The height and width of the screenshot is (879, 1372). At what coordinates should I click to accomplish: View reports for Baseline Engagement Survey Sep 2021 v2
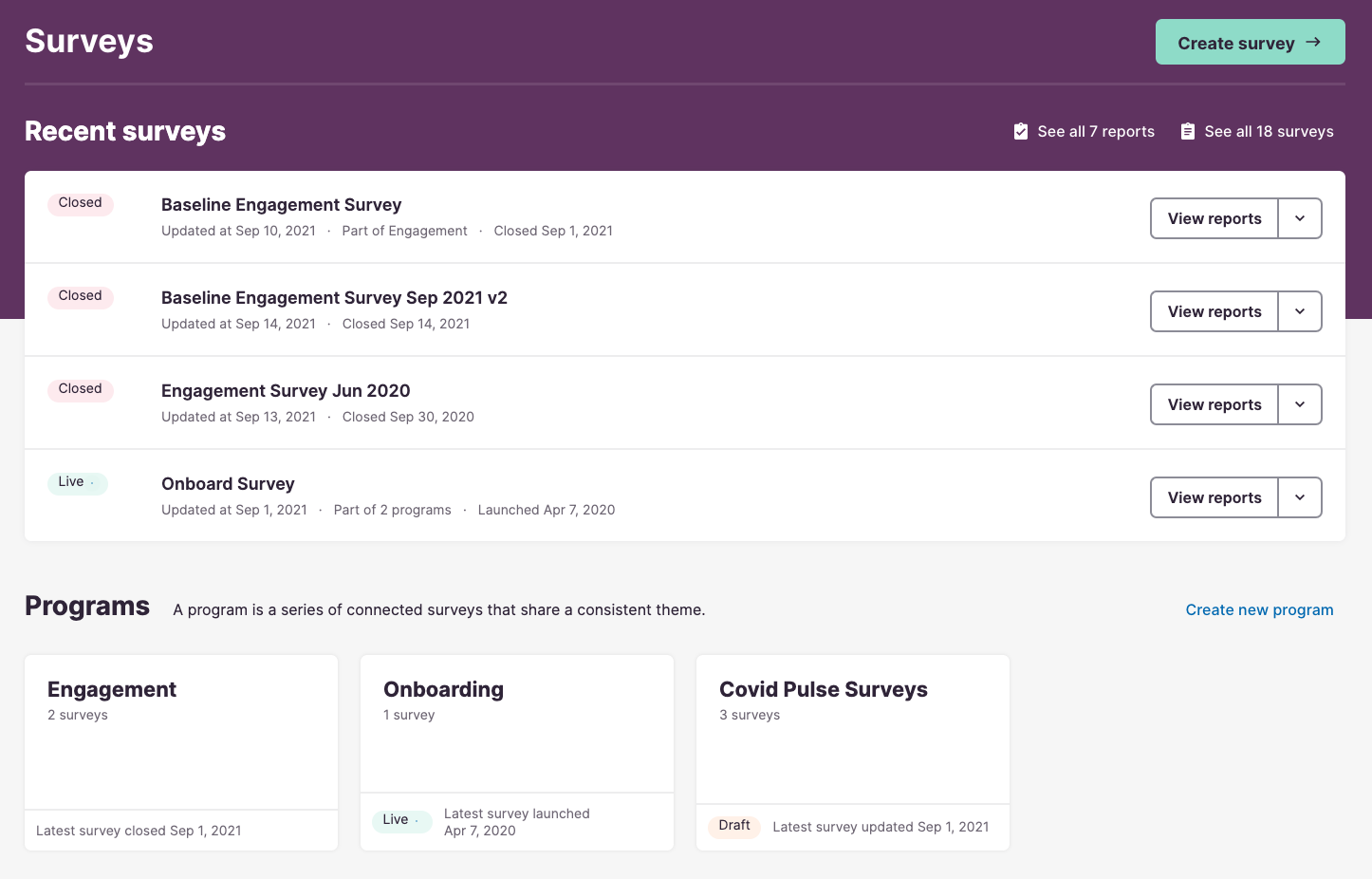1214,311
